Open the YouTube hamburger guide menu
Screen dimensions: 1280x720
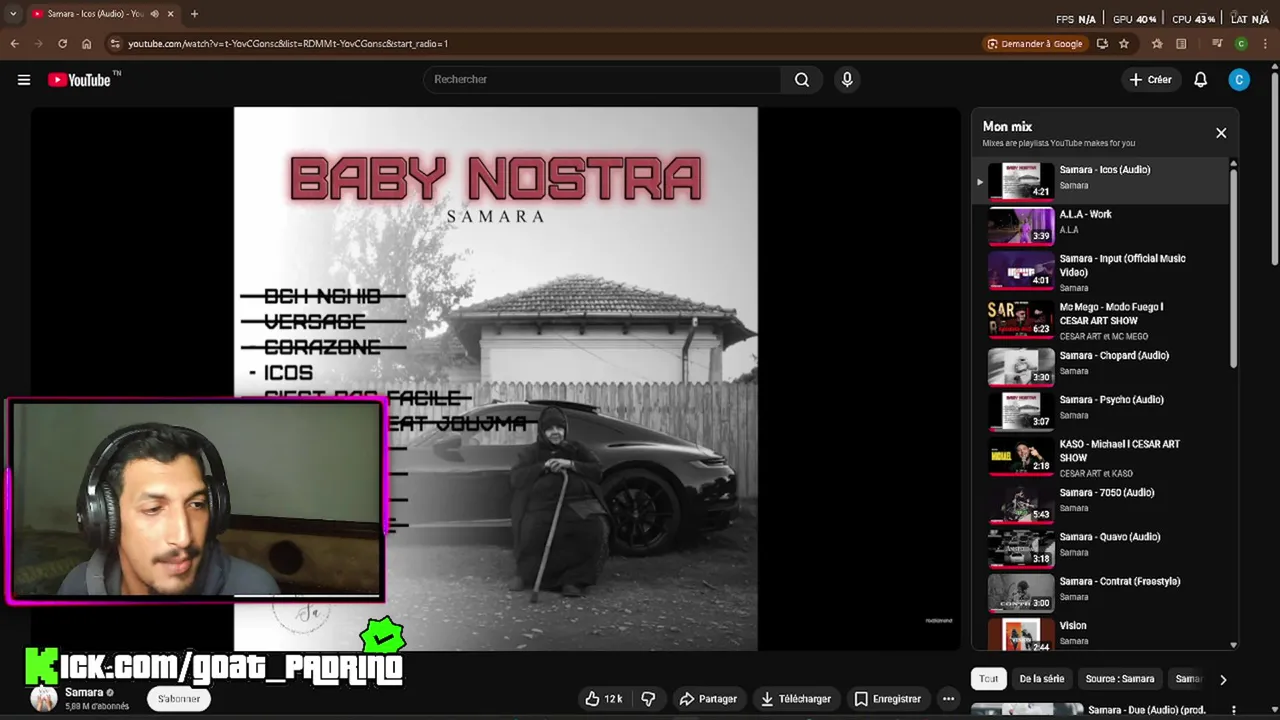pos(24,80)
